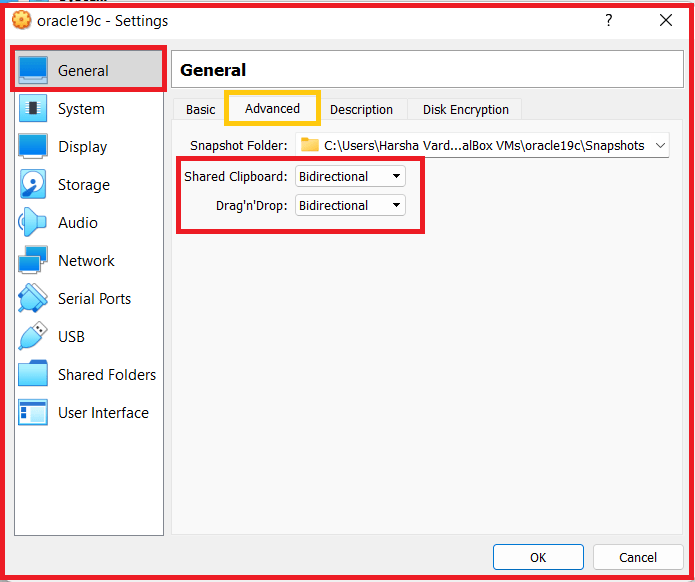Open the Shared Clipboard dropdown
Screen dimensions: 695x582
coord(350,176)
